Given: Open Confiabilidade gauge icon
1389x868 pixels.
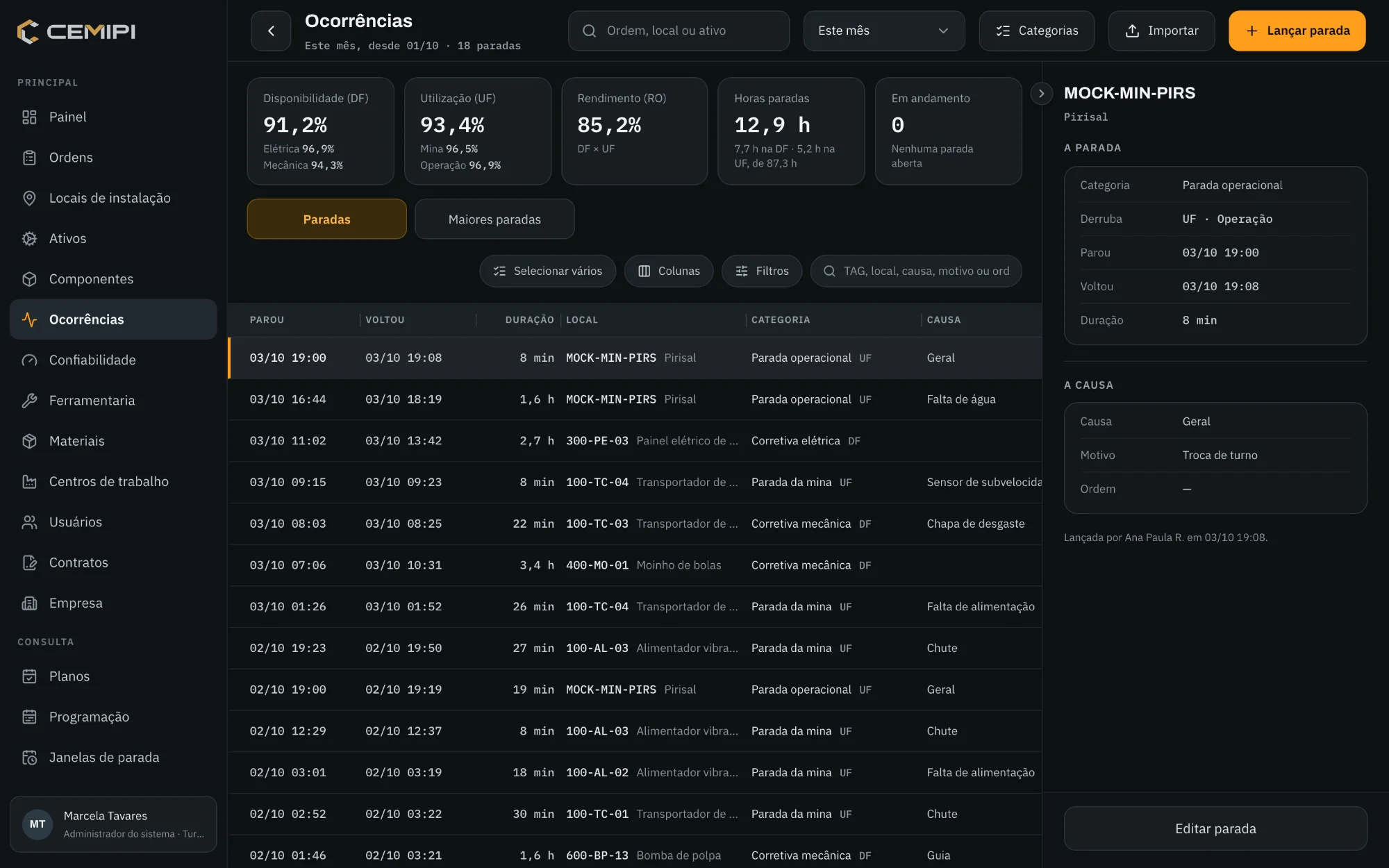Looking at the screenshot, I should [29, 360].
